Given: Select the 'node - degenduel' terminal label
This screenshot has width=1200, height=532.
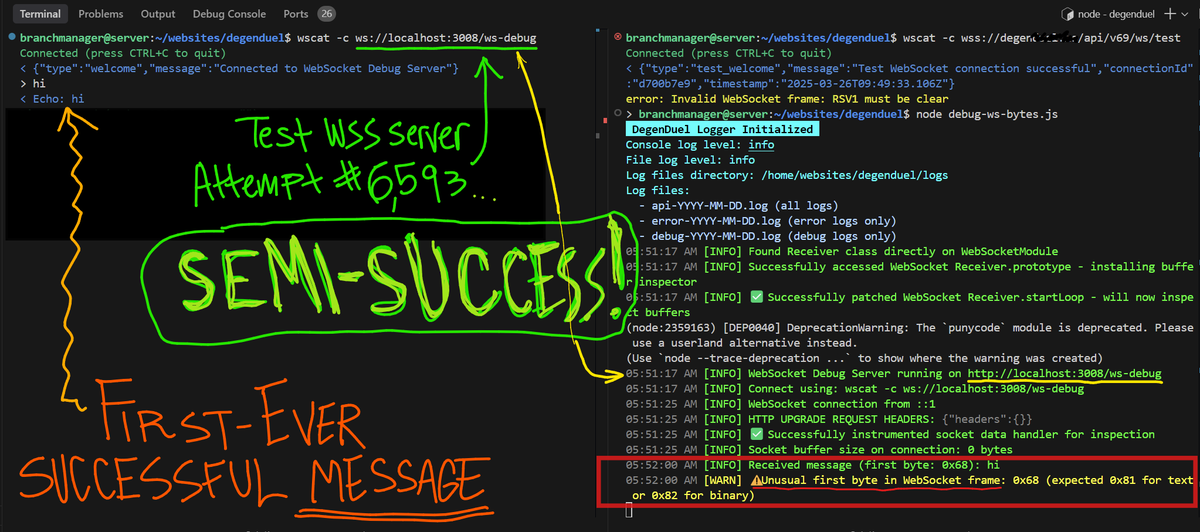Looking at the screenshot, I should [x=1118, y=15].
